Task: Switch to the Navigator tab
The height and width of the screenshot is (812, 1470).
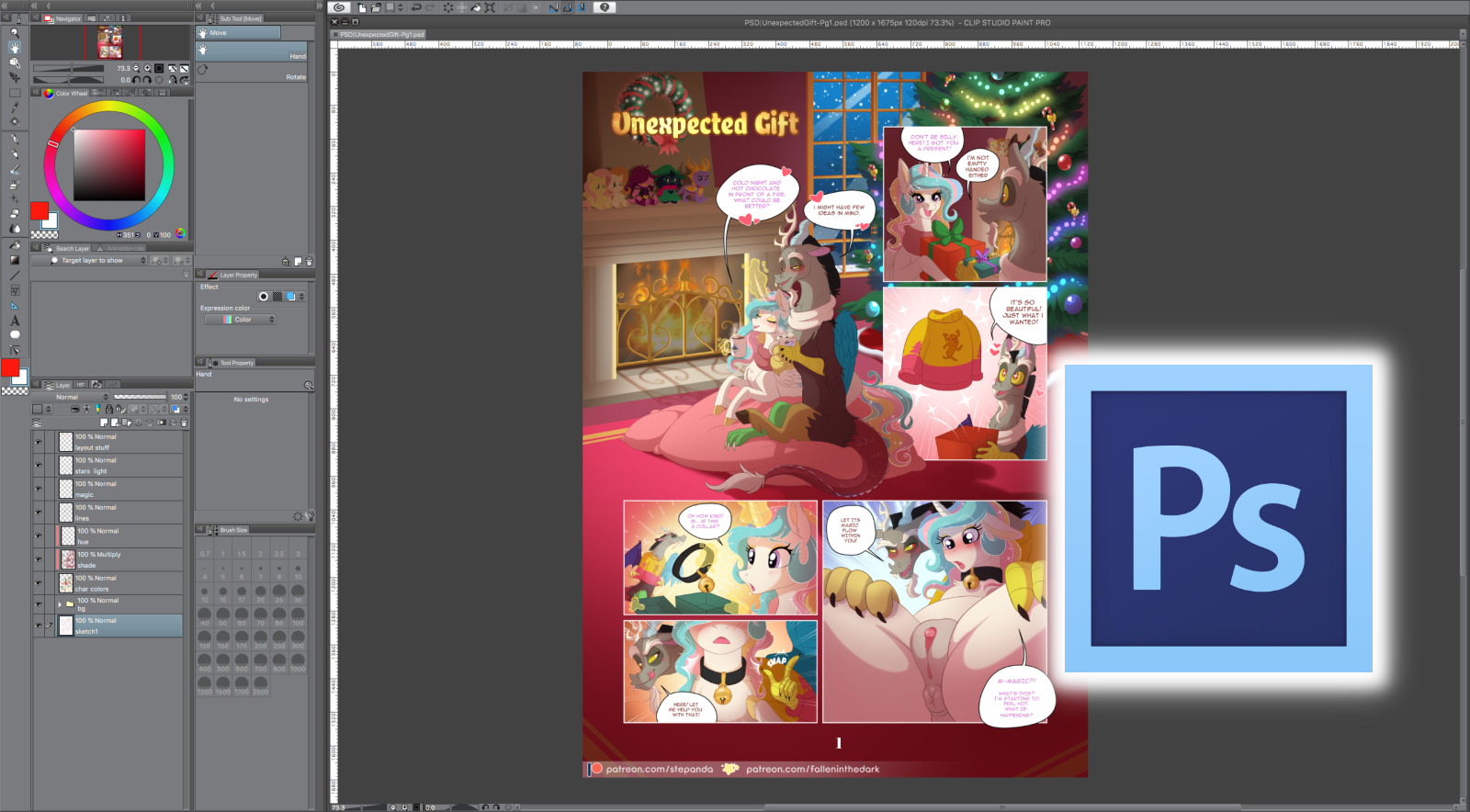Action: click(63, 18)
